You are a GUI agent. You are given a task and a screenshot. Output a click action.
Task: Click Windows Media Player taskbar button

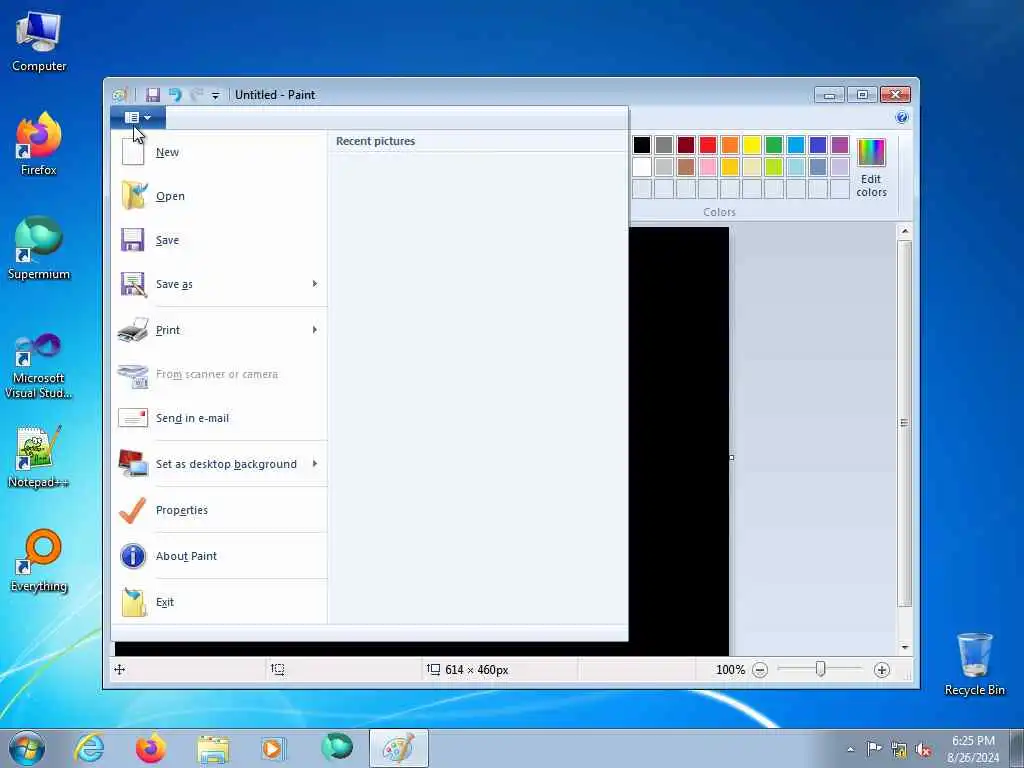click(x=275, y=749)
